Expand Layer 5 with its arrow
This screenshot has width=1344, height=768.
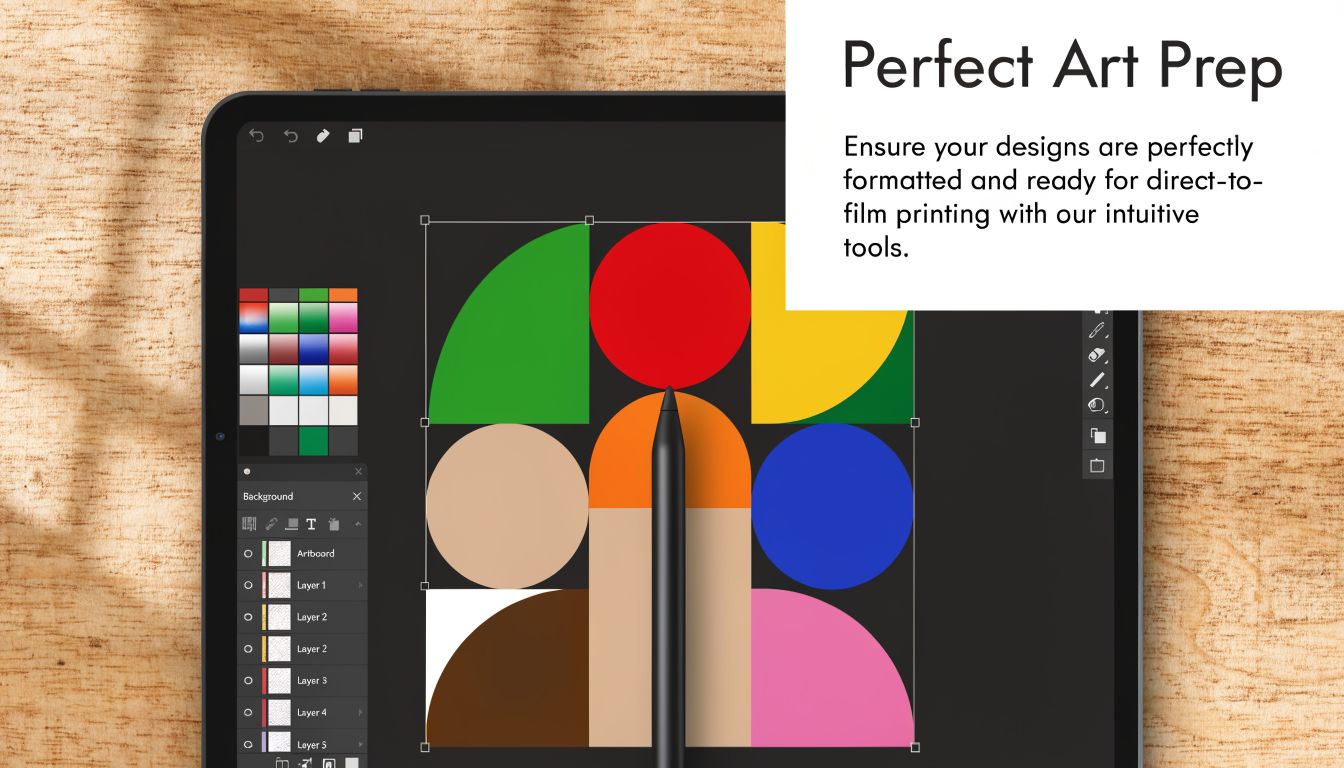tap(360, 745)
